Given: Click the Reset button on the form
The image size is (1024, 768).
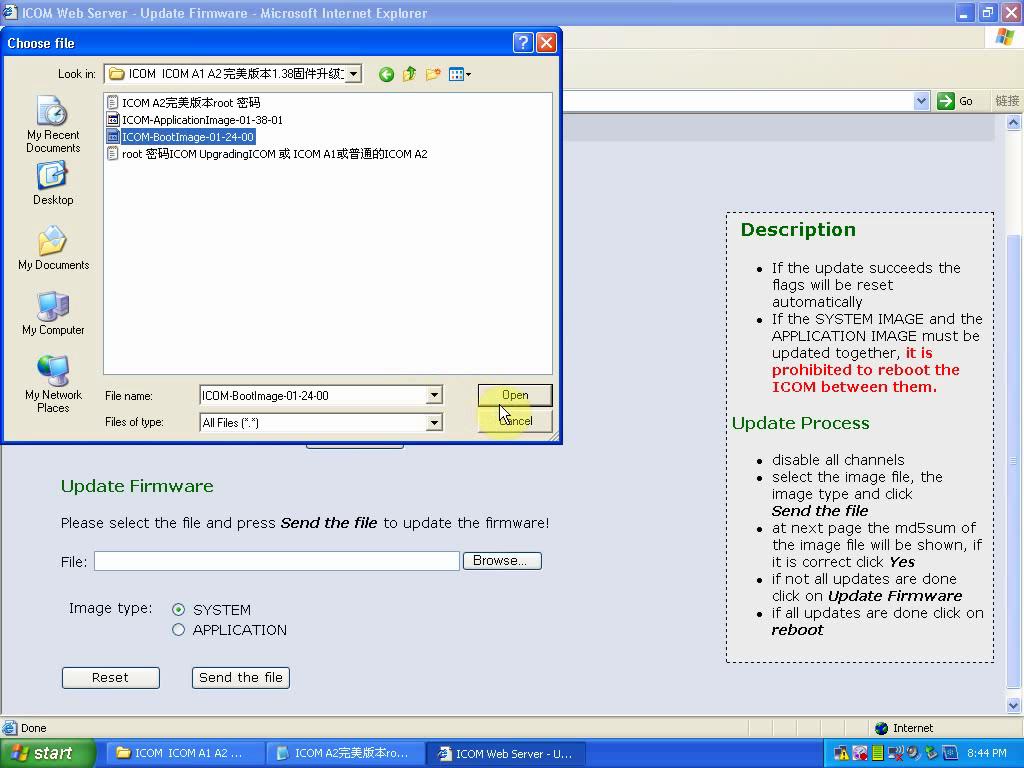Looking at the screenshot, I should (110, 678).
